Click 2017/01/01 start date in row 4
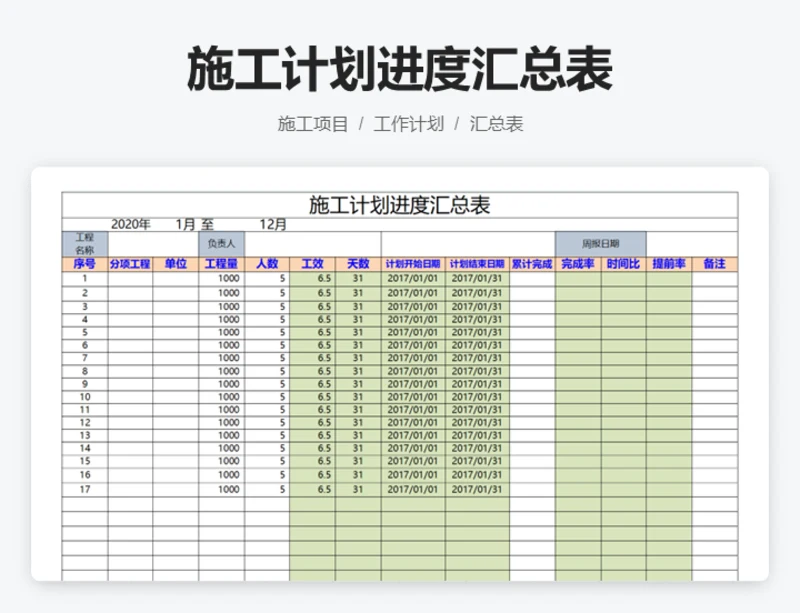The height and width of the screenshot is (613, 800). point(413,320)
